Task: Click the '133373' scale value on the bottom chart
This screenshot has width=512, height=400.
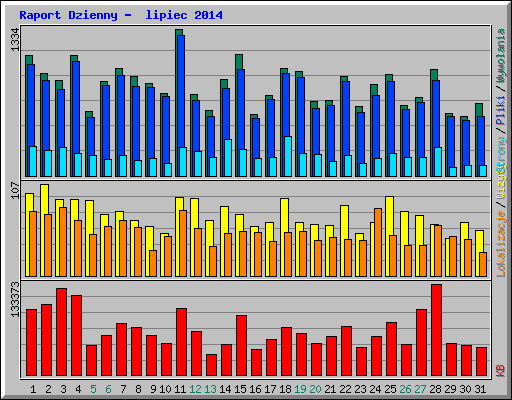Action: (x=15, y=299)
